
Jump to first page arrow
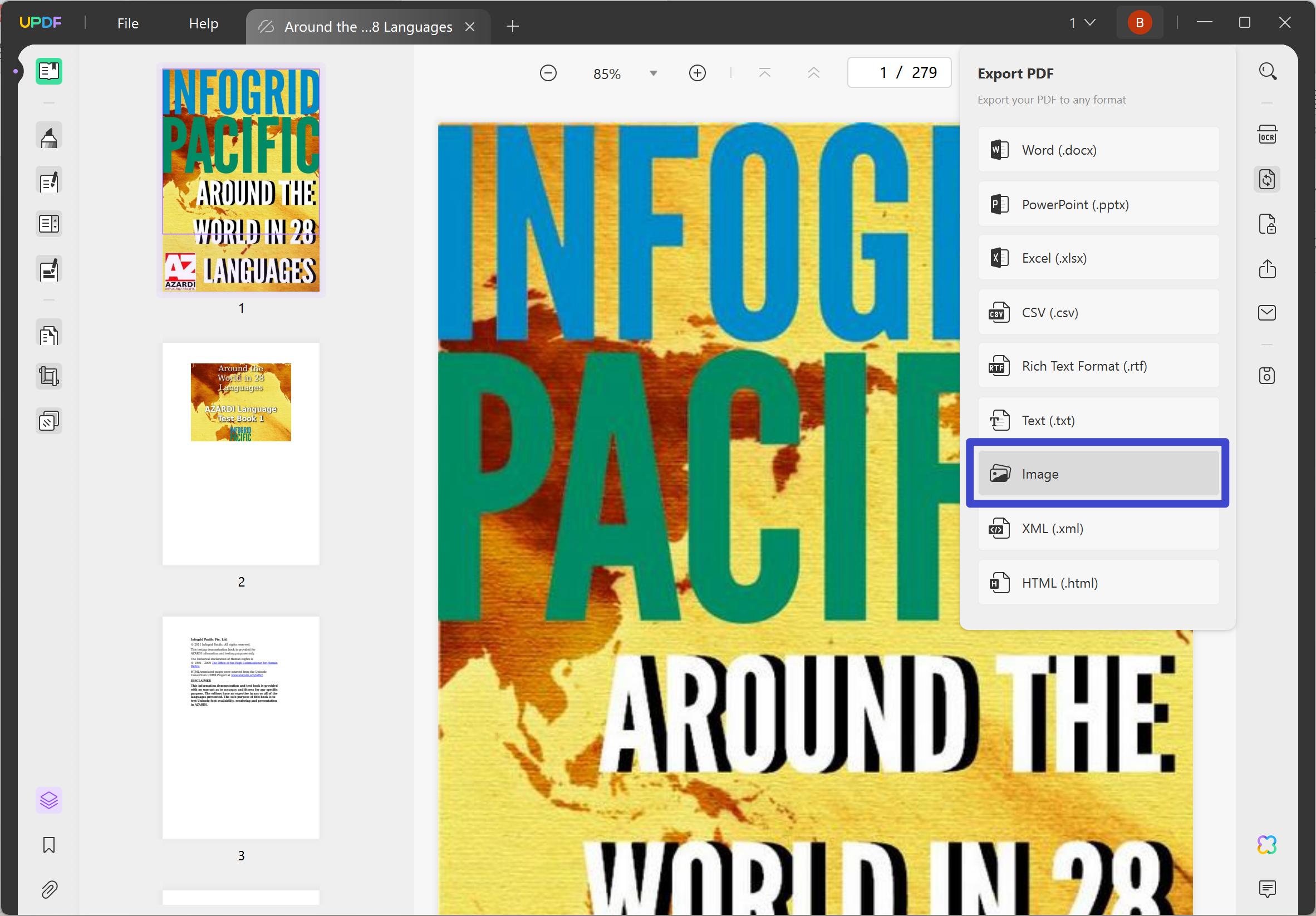point(765,73)
